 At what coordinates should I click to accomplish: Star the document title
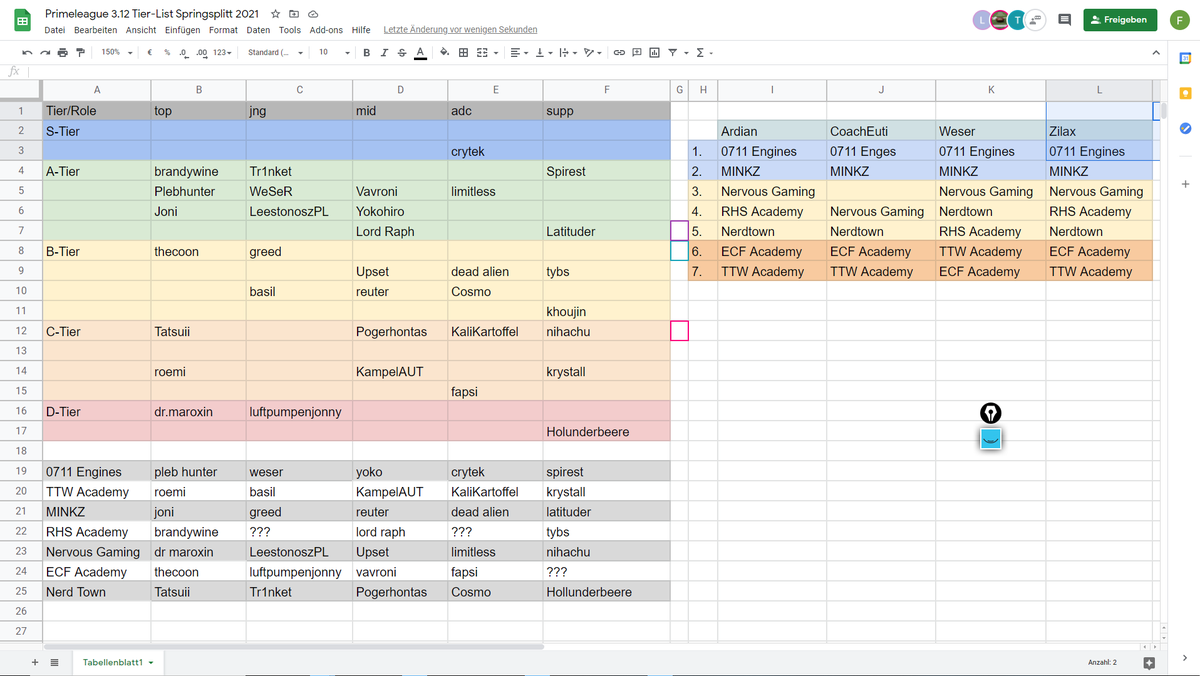tap(275, 15)
